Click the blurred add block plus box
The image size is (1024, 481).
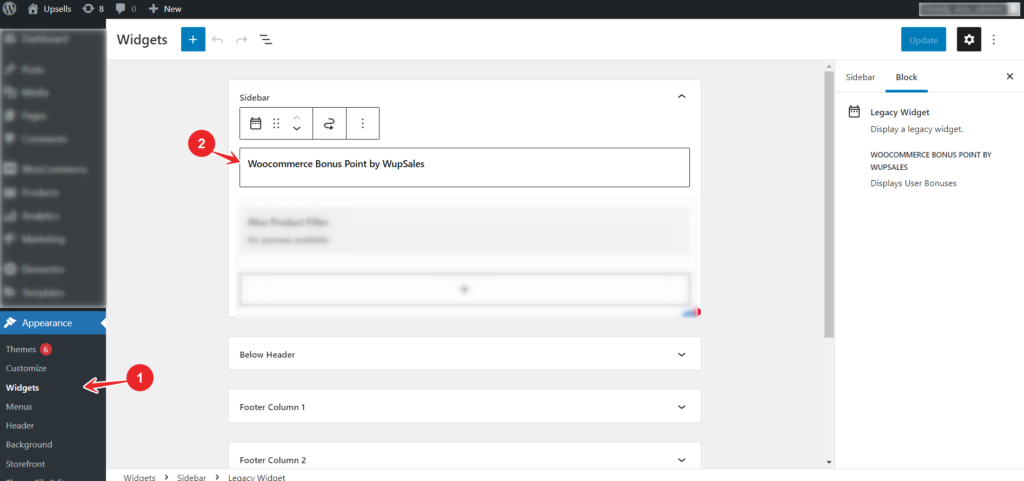point(464,289)
